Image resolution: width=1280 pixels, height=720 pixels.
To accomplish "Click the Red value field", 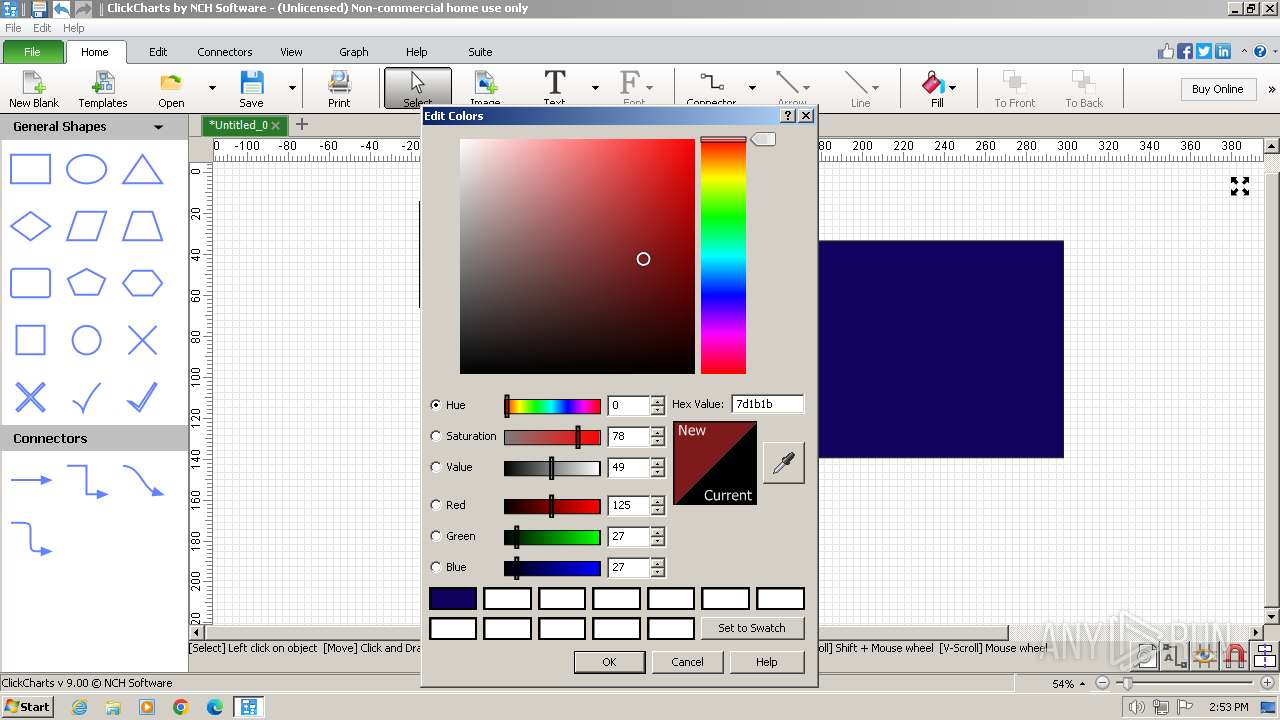I will 629,505.
